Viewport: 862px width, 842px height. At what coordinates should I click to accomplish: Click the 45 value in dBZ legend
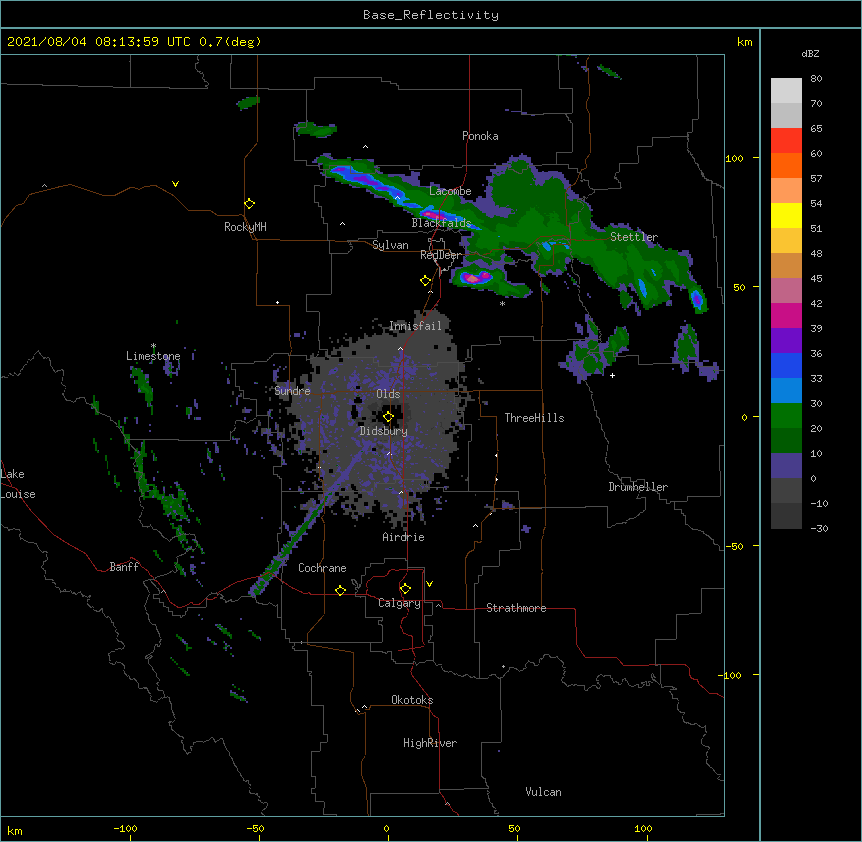click(816, 279)
